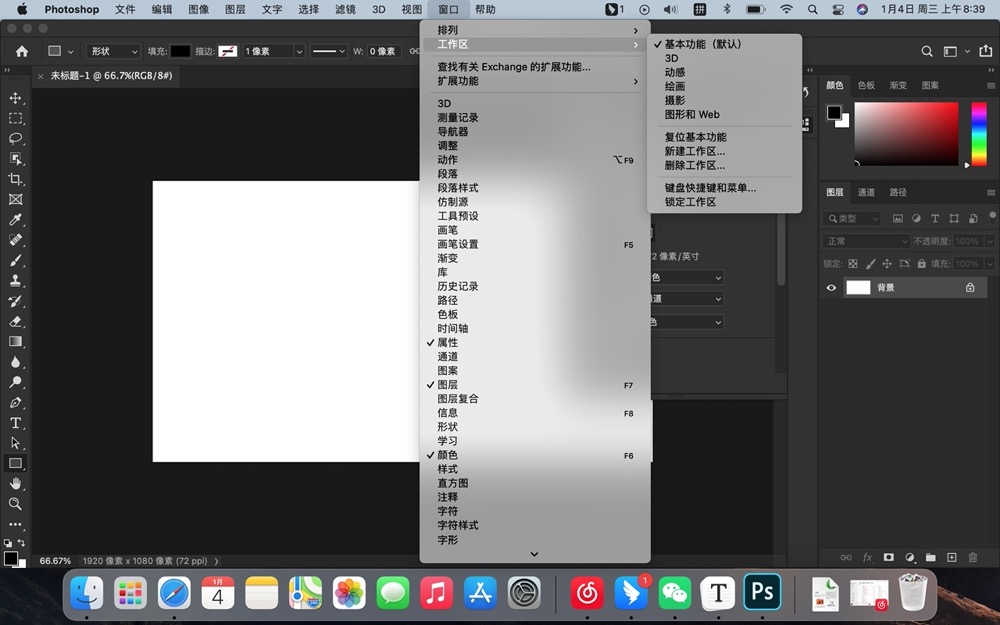The image size is (1000, 625).
Task: Select the Zoom tool
Action: pyautogui.click(x=15, y=504)
